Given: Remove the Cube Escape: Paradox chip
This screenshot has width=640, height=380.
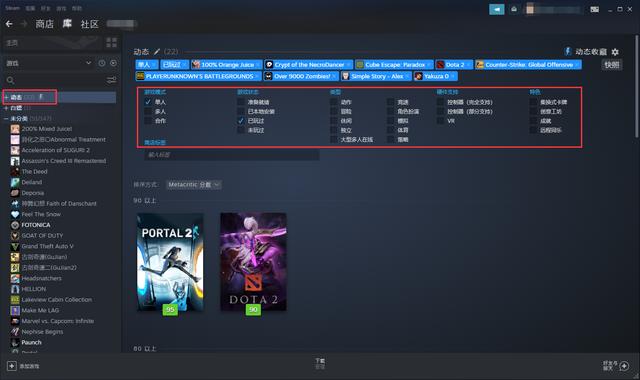Looking at the screenshot, I should pyautogui.click(x=429, y=65).
